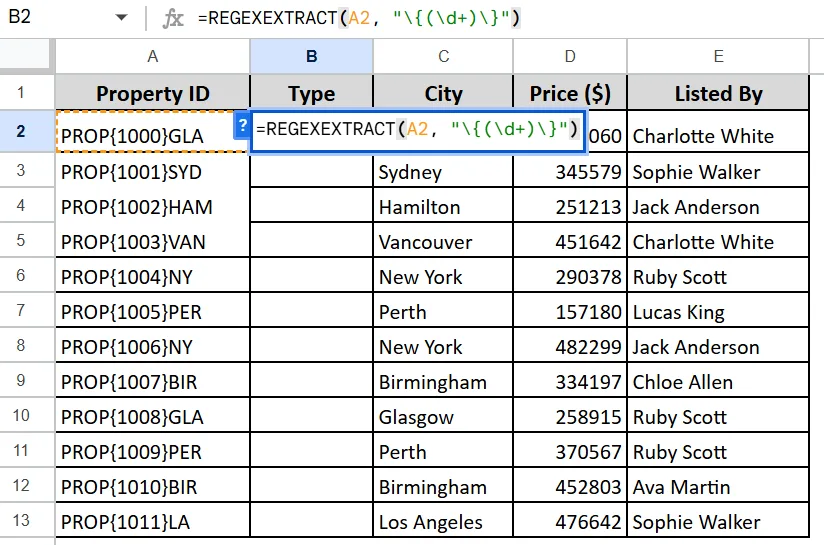Viewport: 824px width, 545px height.
Task: Click in-cell formula editor in B2
Action: tap(418, 131)
